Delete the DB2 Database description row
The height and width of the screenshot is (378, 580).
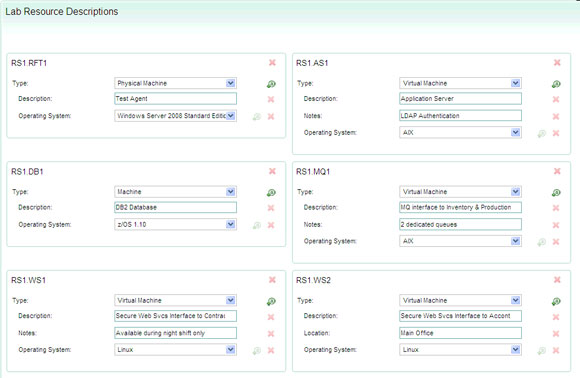[x=271, y=208]
